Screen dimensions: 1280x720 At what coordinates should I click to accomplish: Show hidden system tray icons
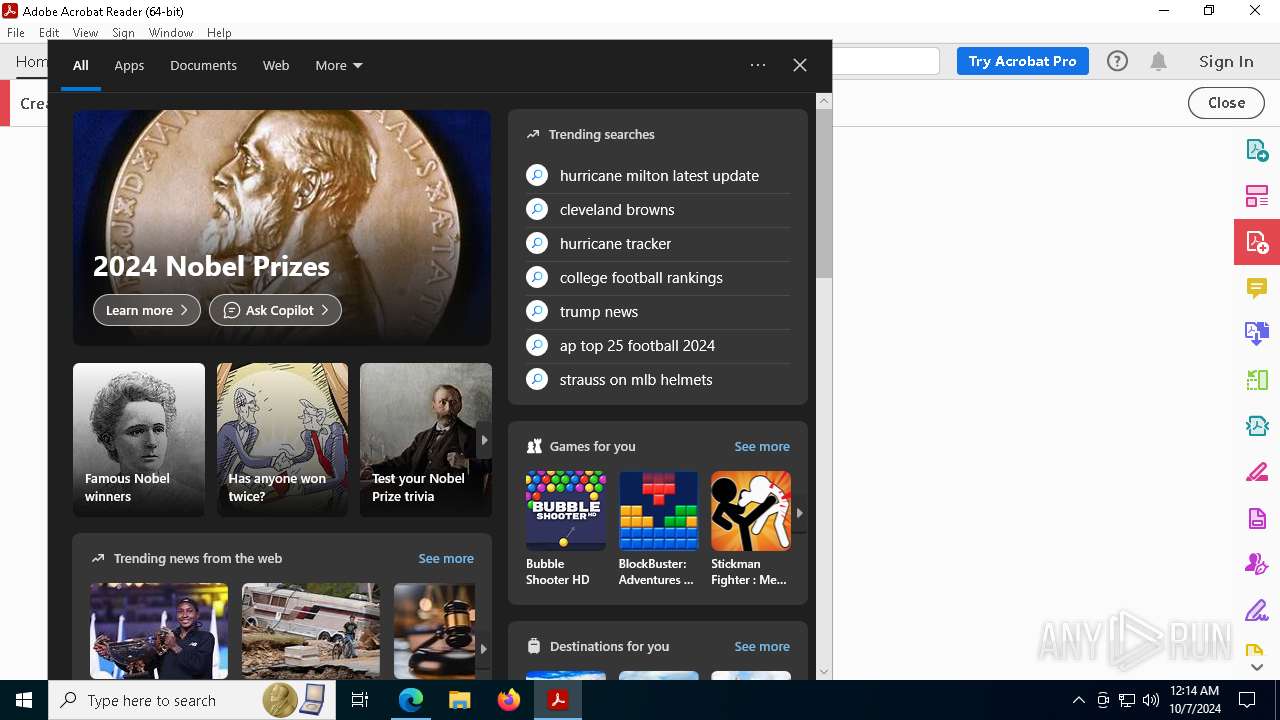point(1078,700)
